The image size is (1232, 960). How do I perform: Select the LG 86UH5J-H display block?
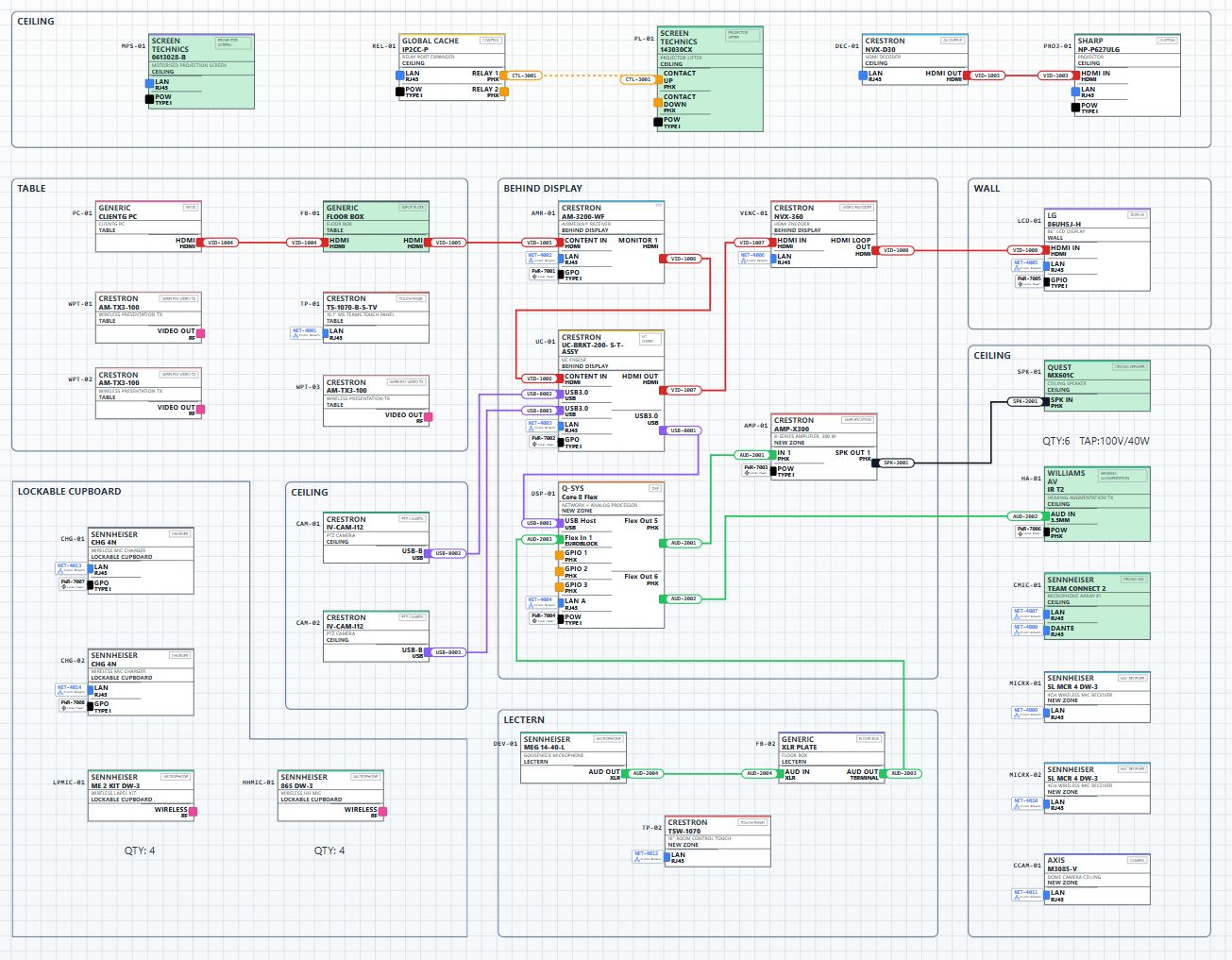[x=1098, y=250]
